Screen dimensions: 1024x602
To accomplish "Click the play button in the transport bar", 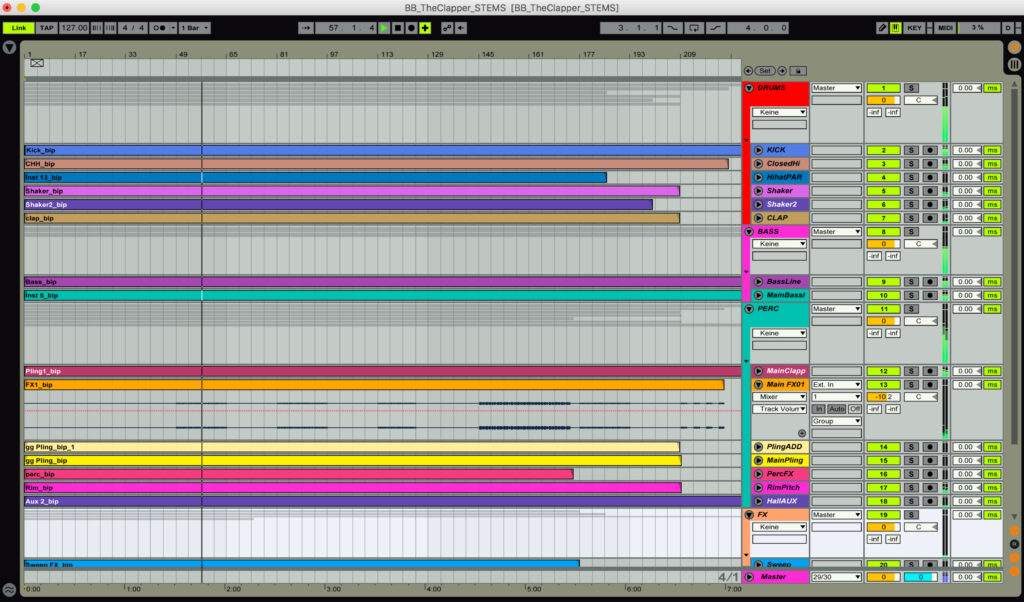I will pos(384,28).
